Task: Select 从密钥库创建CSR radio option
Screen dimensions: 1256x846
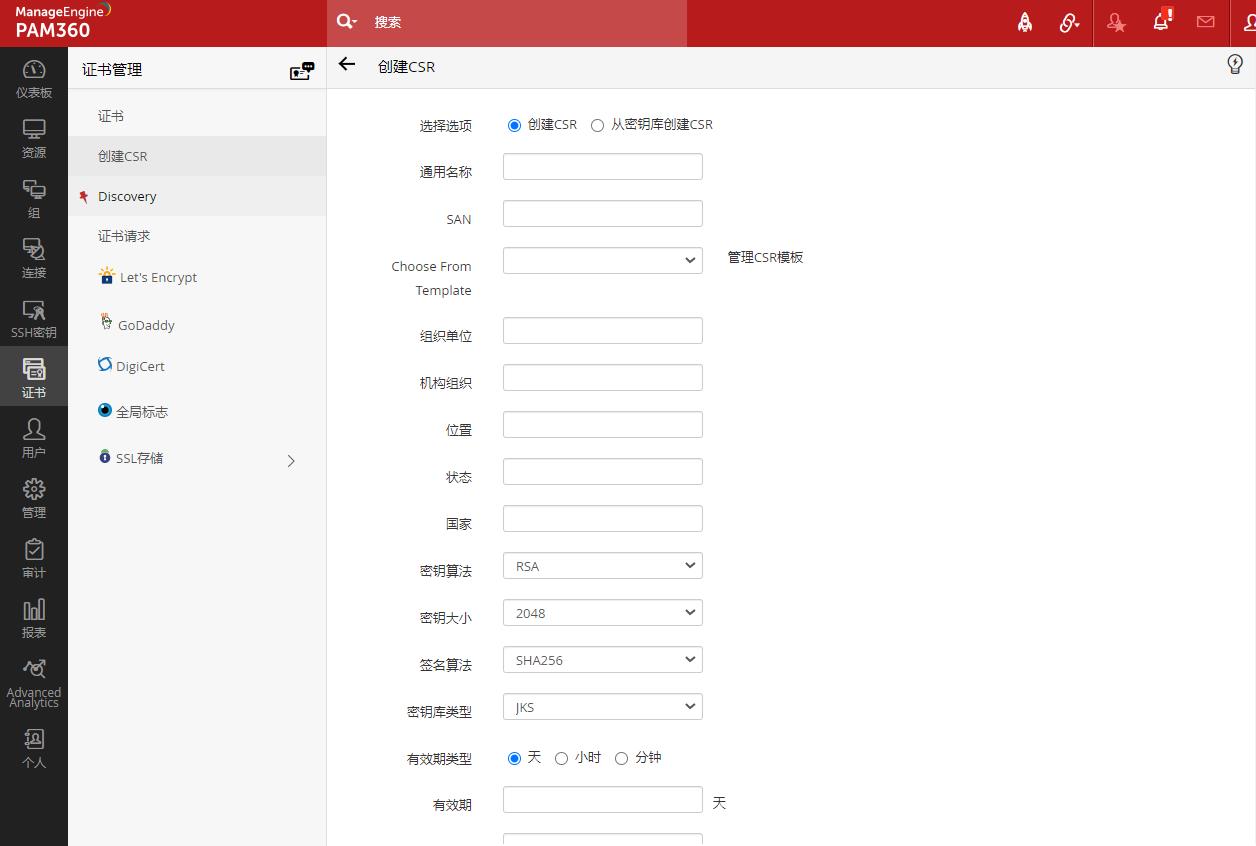Action: coord(598,126)
